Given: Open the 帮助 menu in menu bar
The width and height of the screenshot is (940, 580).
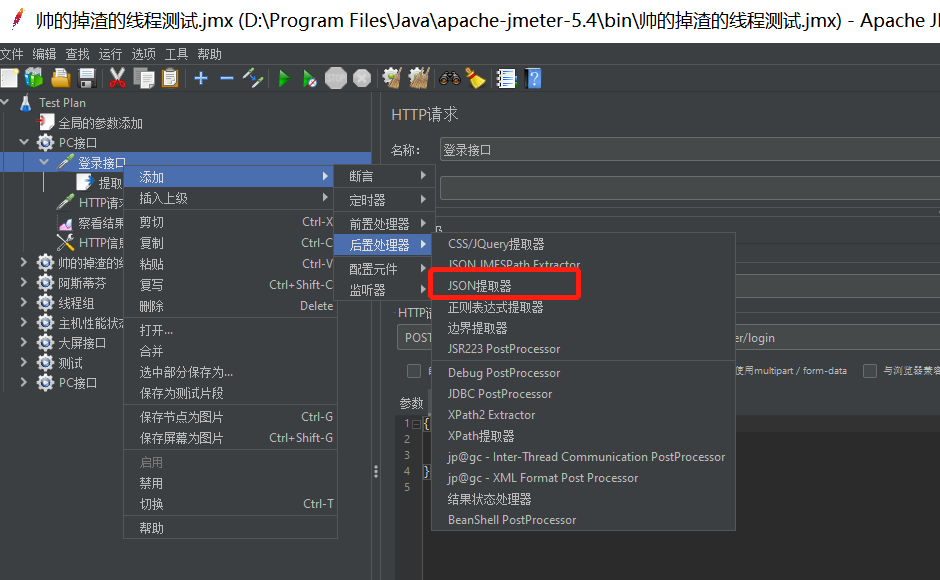Looking at the screenshot, I should [209, 55].
